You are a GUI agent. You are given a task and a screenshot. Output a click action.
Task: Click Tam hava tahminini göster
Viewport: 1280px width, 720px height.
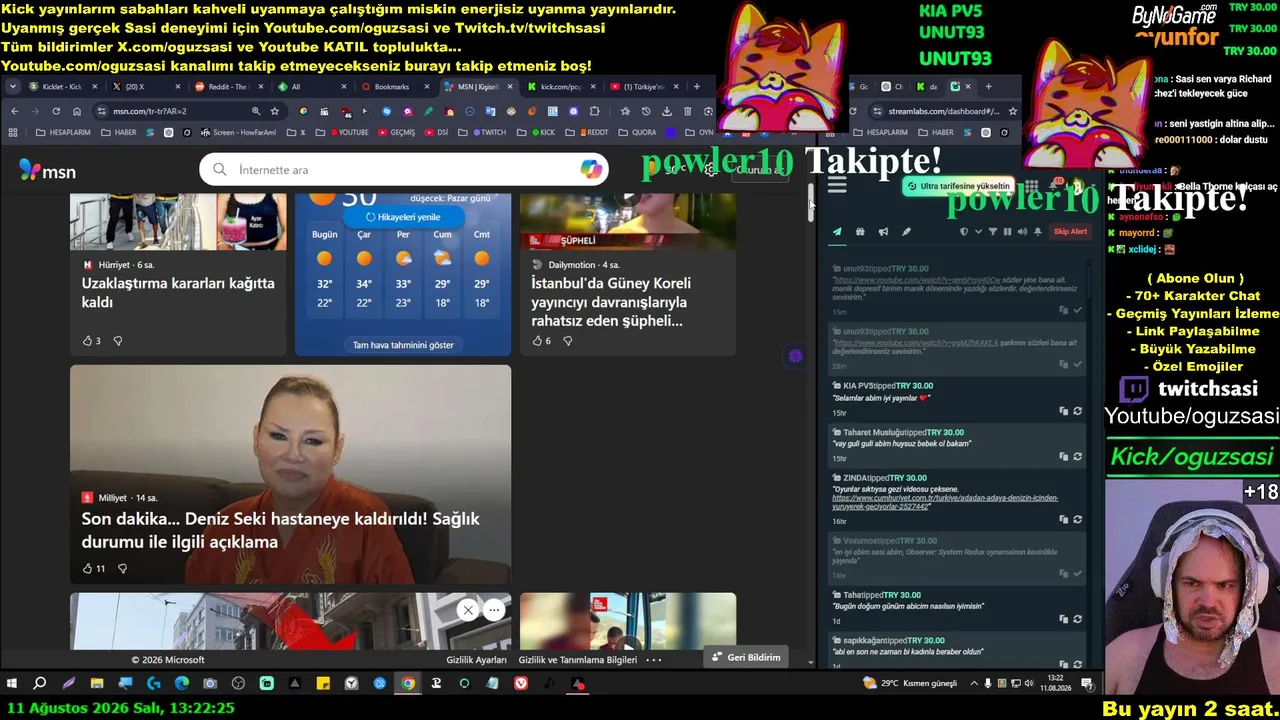click(403, 345)
